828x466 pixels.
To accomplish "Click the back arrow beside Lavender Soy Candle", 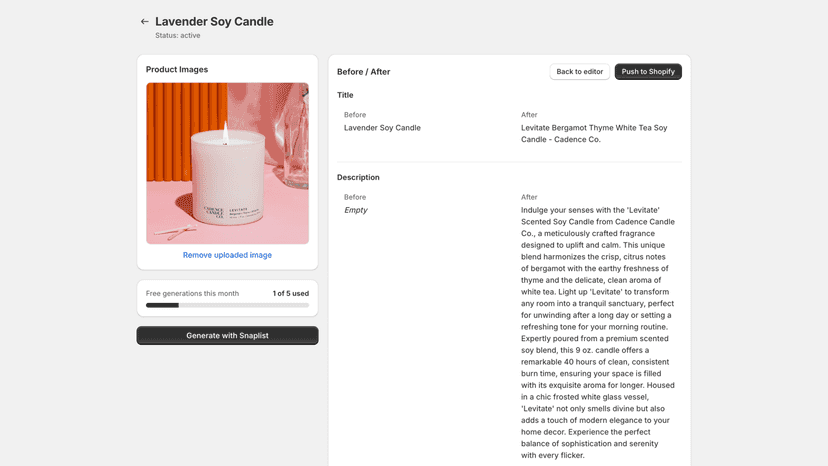I will pos(144,22).
